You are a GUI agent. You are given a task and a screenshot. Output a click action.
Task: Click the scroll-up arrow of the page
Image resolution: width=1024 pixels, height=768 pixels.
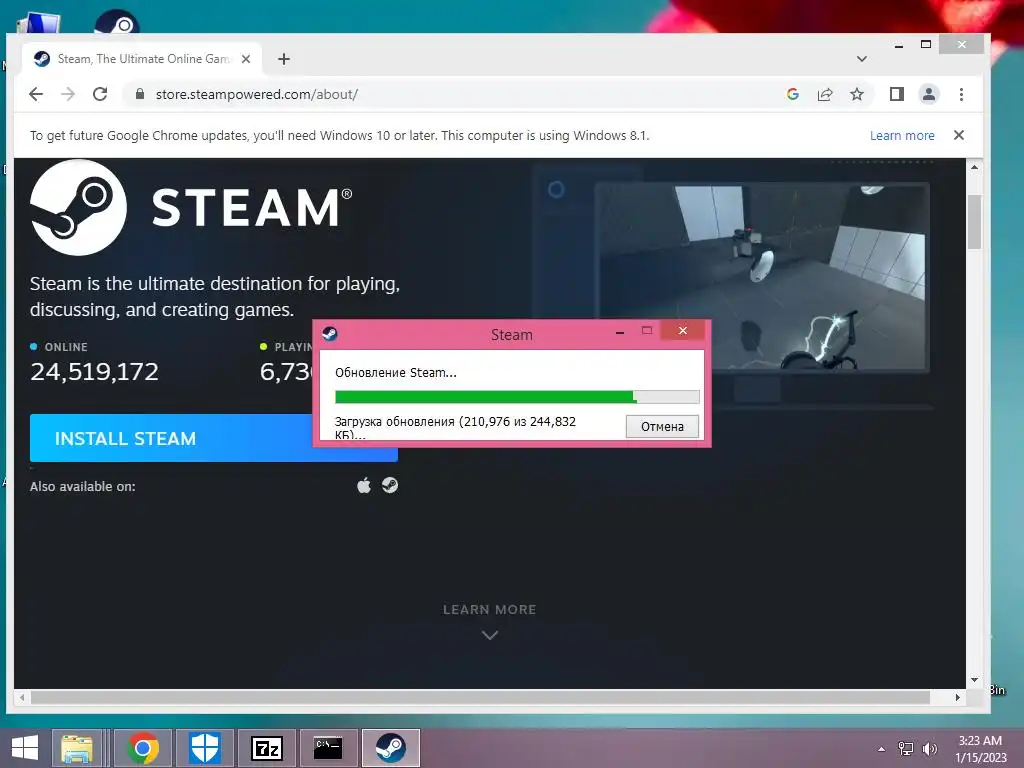click(974, 167)
